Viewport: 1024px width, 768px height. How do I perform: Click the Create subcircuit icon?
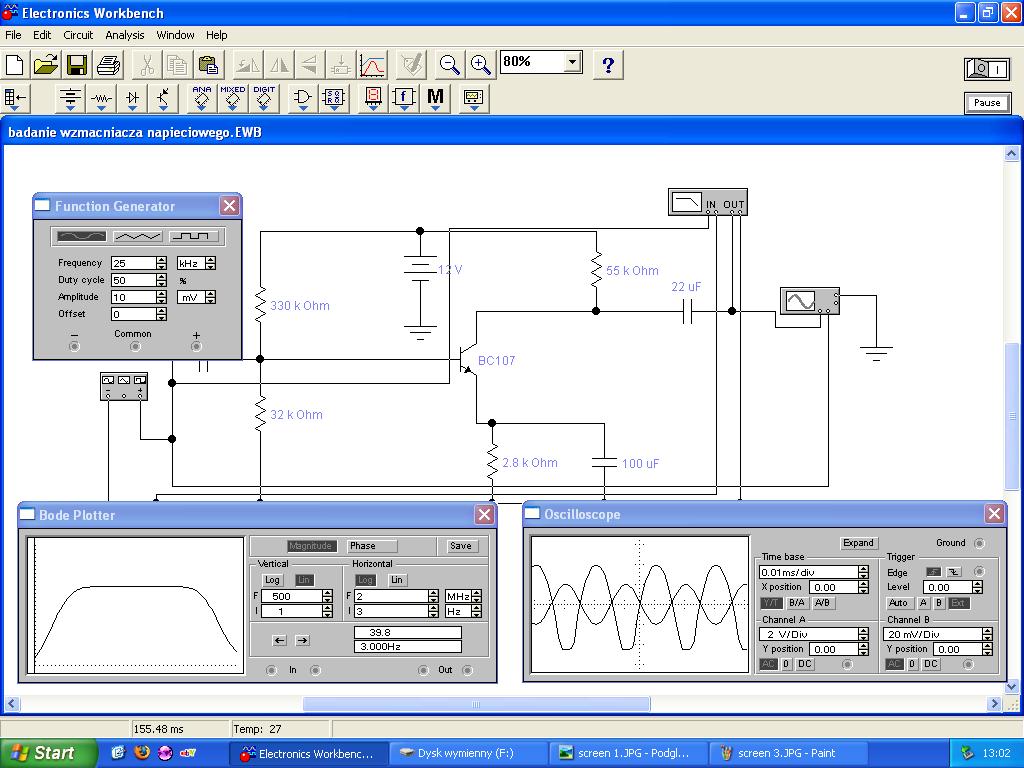(340, 65)
